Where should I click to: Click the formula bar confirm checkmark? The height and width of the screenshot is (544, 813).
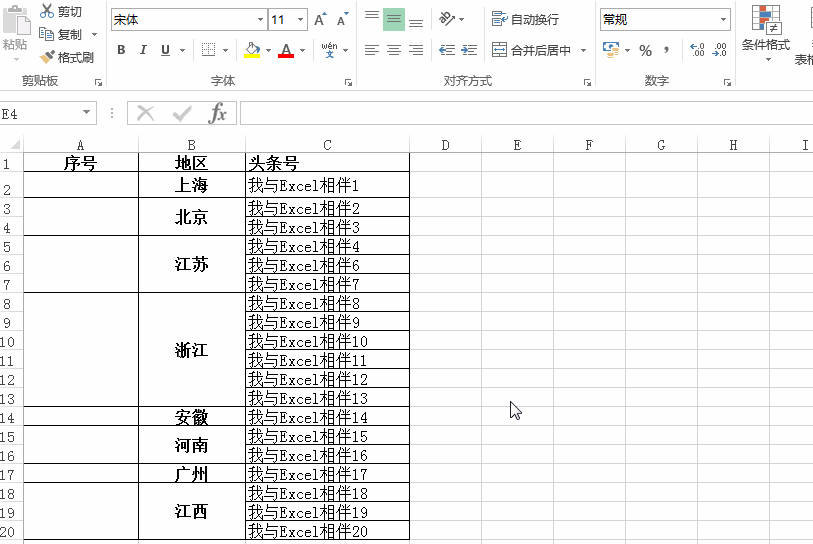click(x=182, y=113)
